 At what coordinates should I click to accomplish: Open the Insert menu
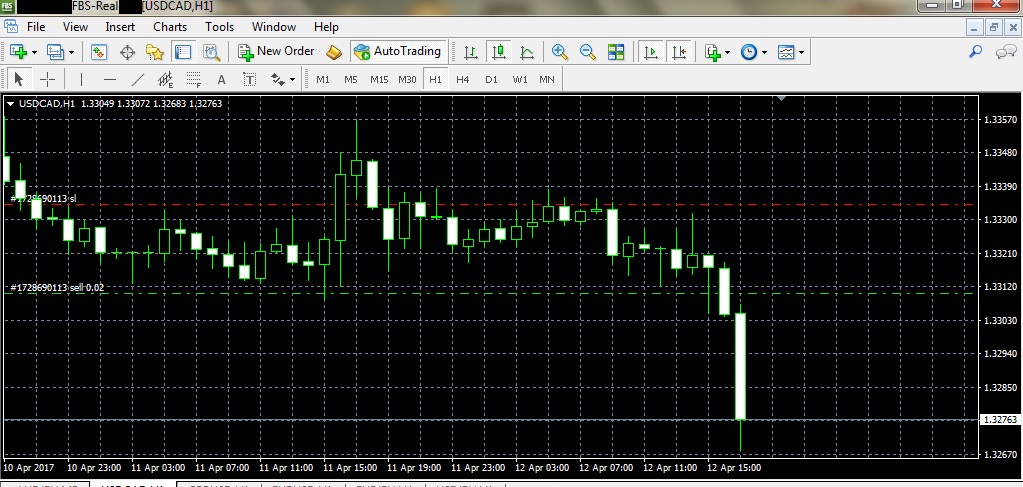point(120,27)
